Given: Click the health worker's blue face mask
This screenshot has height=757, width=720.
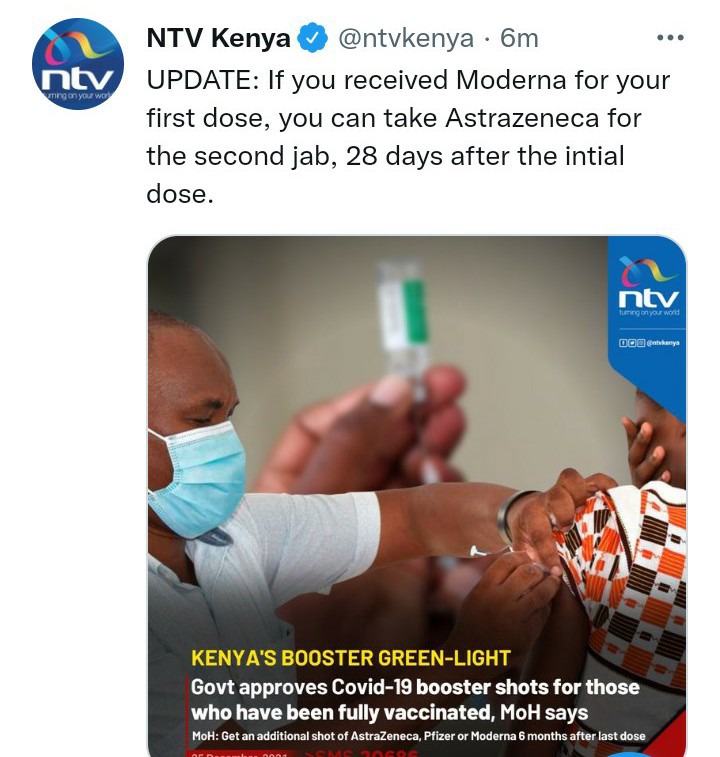Looking at the screenshot, I should pyautogui.click(x=197, y=478).
